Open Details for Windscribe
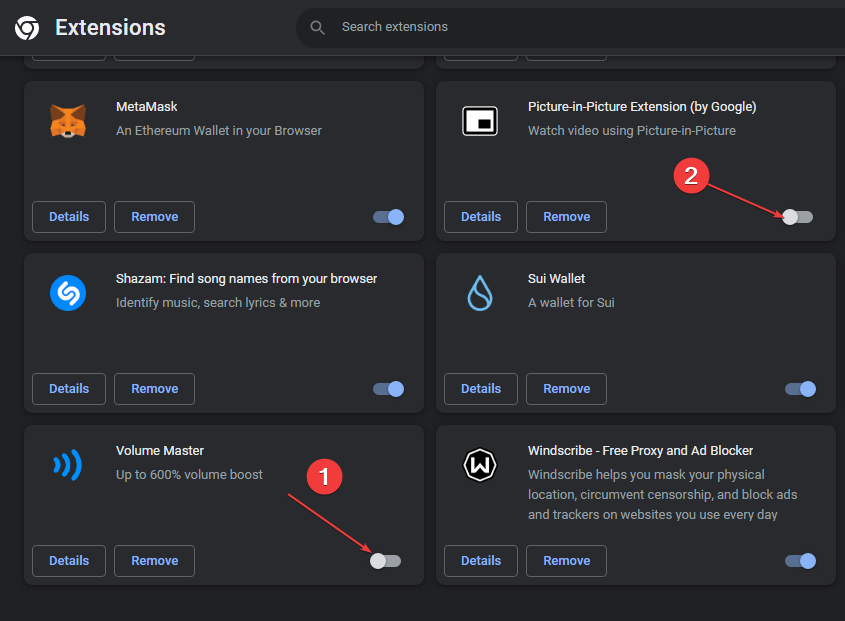Viewport: 845px width, 621px height. pos(481,561)
